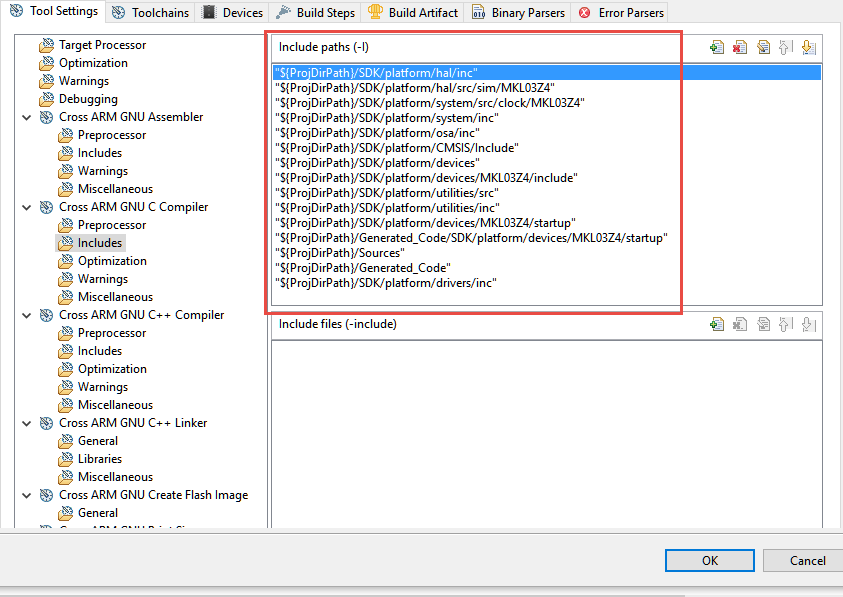Switch to the Toolchains tab
The image size is (843, 597).
tap(151, 12)
